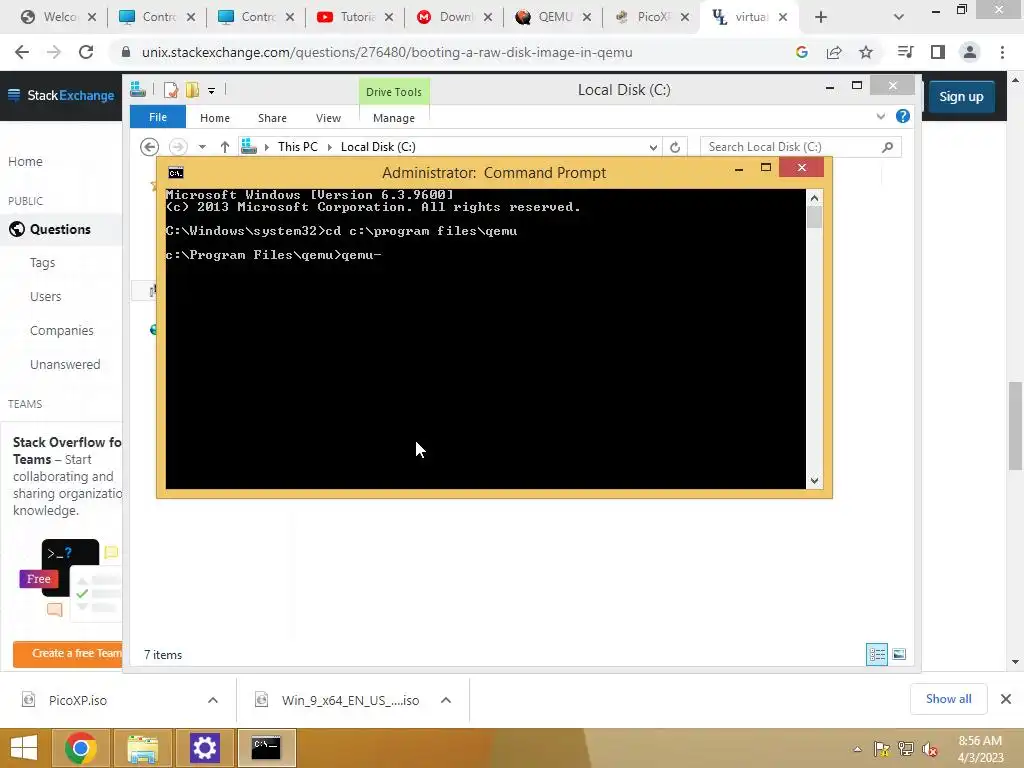Open Google search side icon in address bar

[x=802, y=52]
